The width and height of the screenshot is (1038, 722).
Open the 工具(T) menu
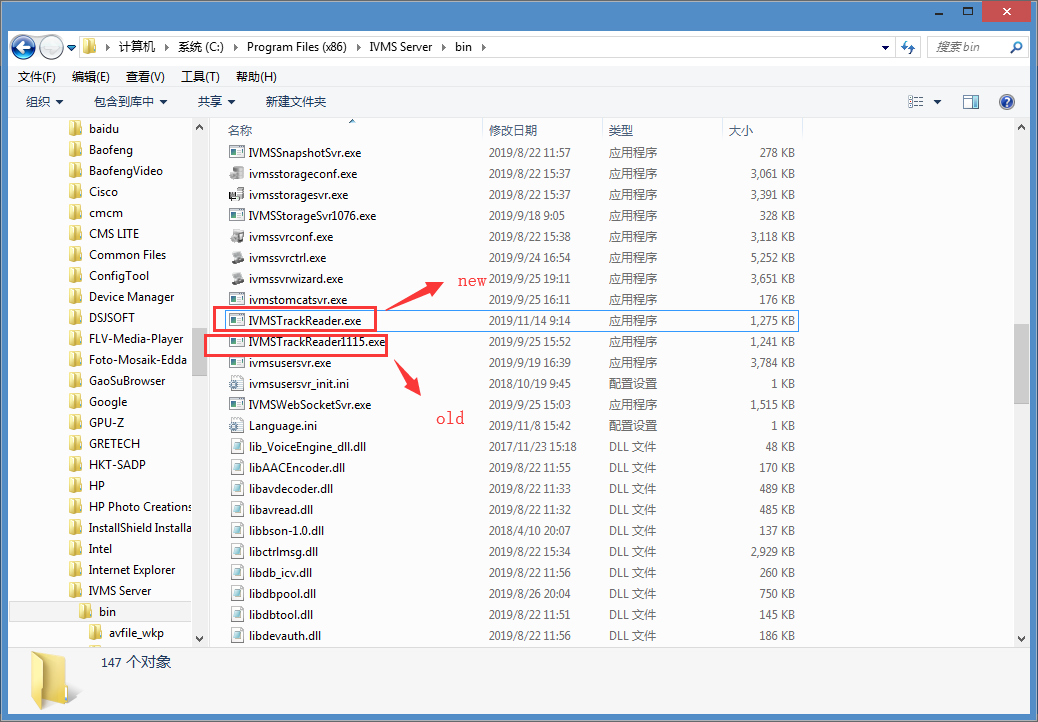point(200,77)
